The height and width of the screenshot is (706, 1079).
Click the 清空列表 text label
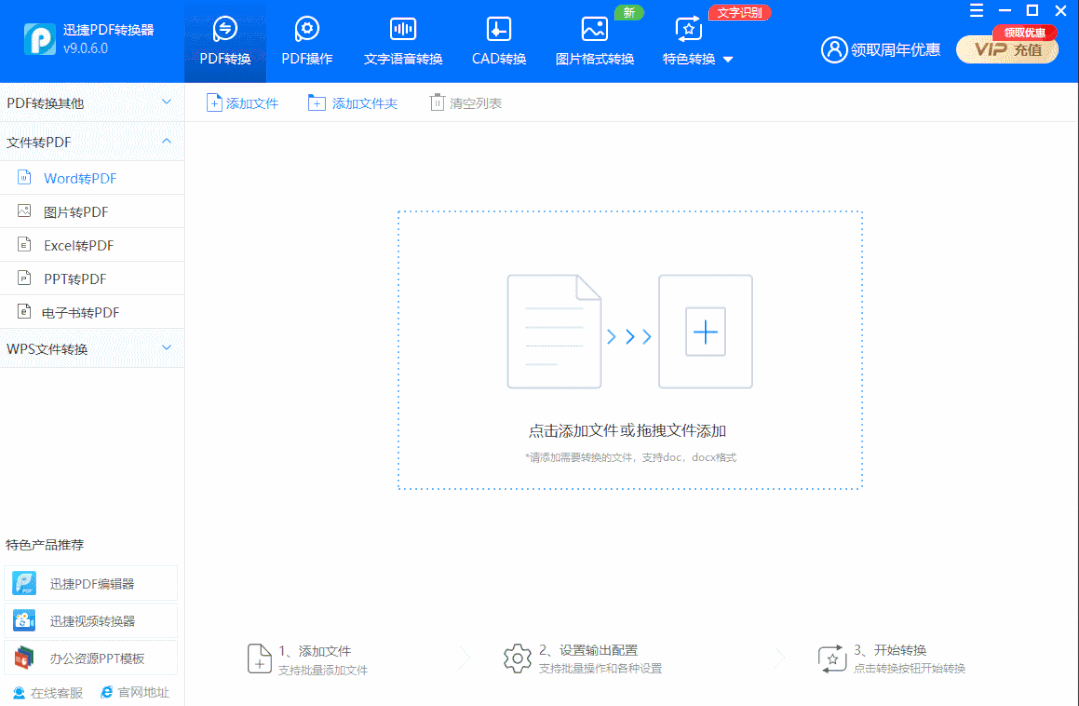[476, 104]
